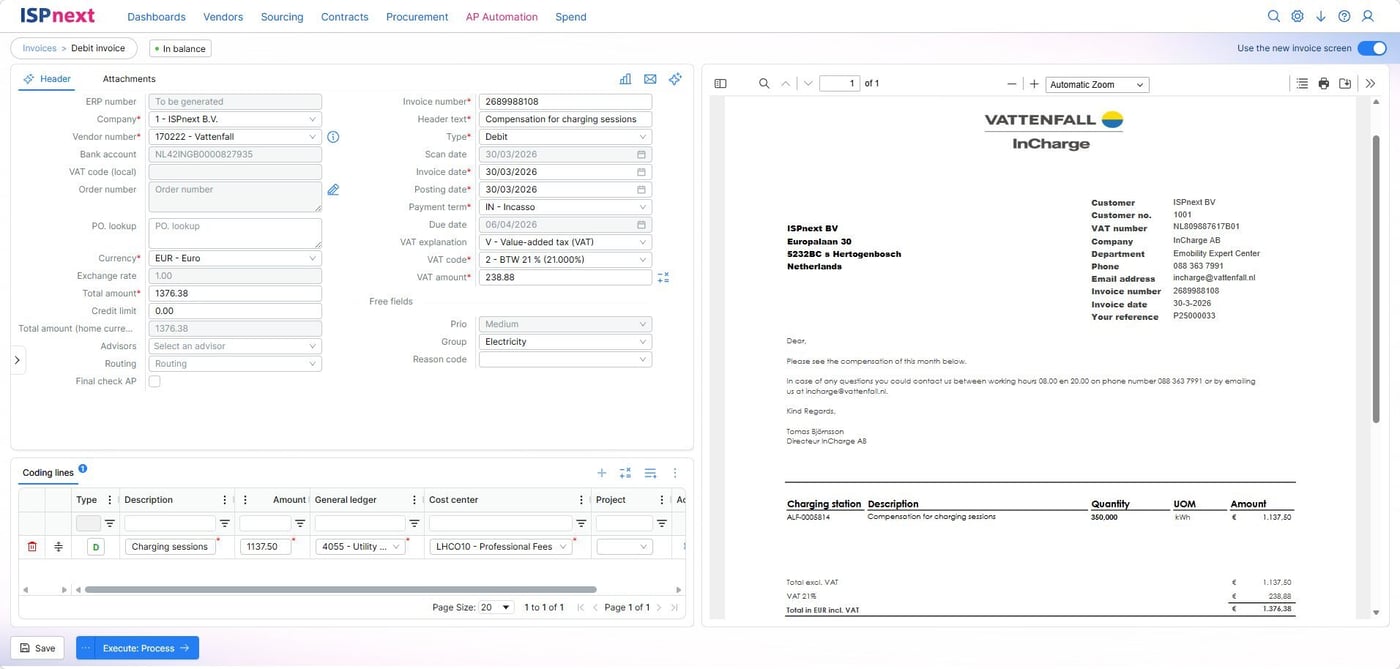Open the Posting date calendar picker

point(641,190)
